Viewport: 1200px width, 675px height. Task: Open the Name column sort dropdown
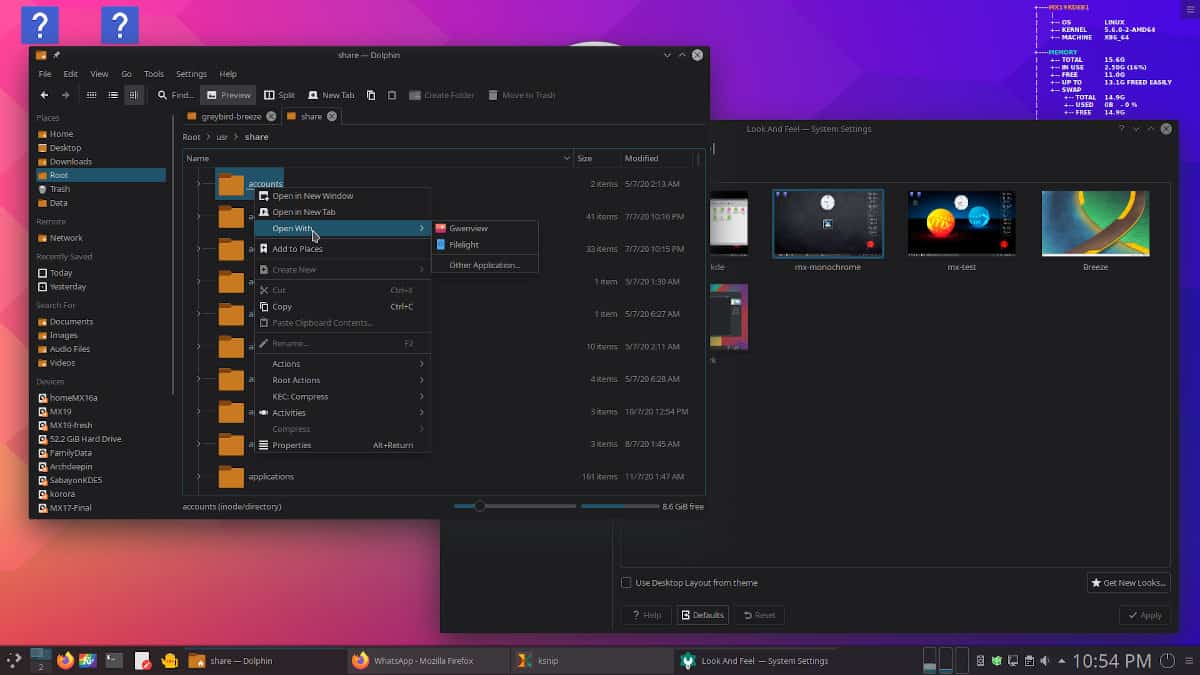tap(566, 157)
